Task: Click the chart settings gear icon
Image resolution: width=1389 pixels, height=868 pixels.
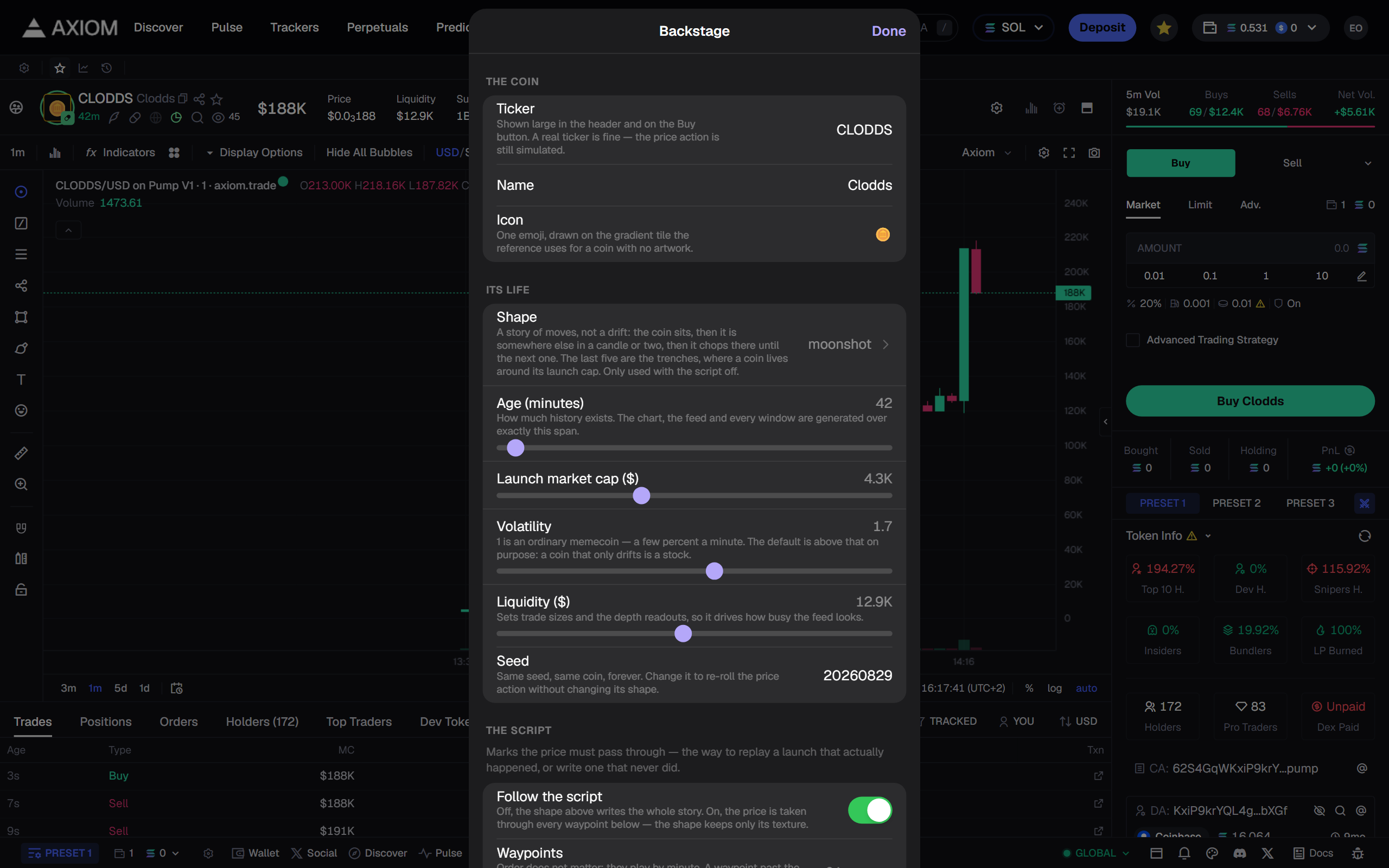Action: 1043,152
